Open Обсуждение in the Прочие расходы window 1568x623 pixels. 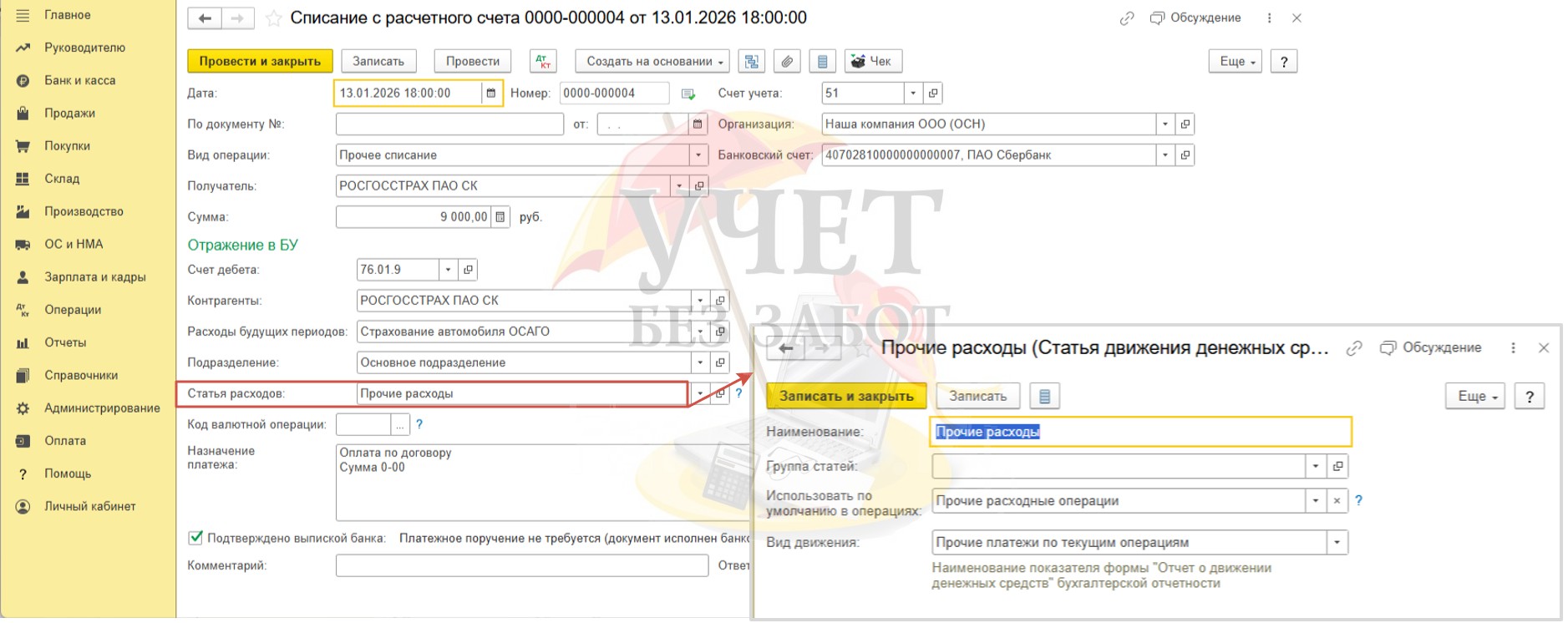tap(1431, 347)
